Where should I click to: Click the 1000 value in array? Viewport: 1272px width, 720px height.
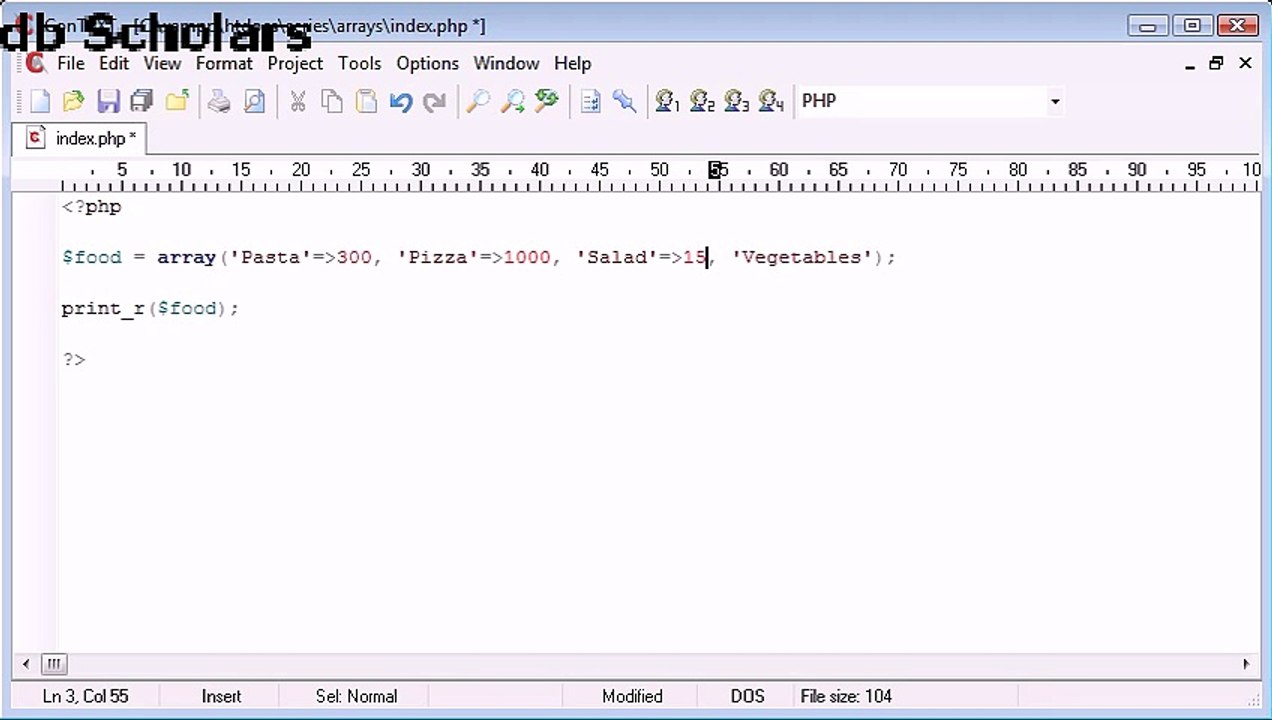point(527,257)
